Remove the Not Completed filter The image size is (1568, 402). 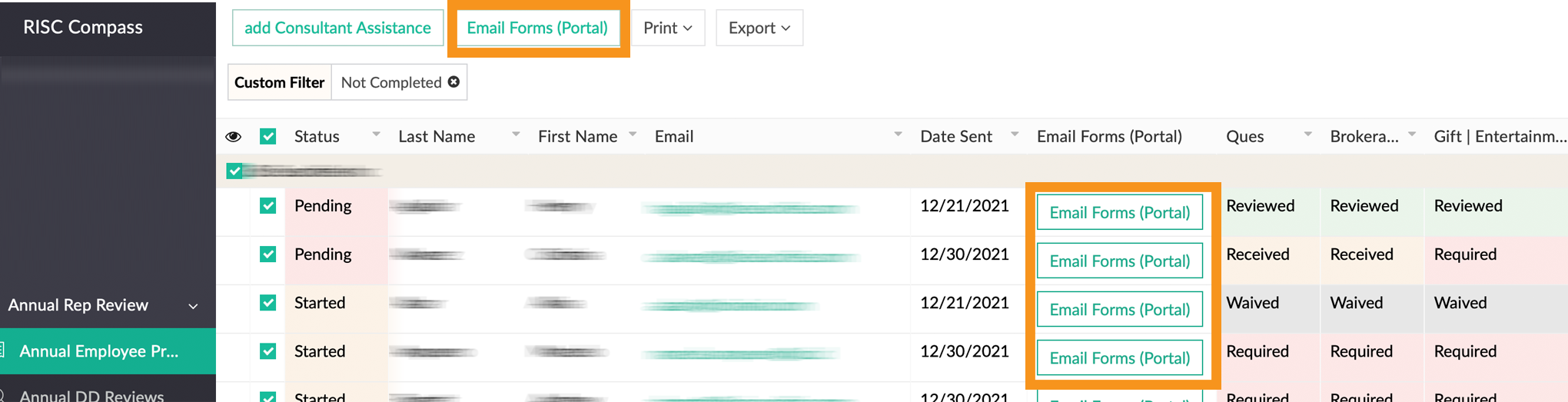(x=454, y=81)
